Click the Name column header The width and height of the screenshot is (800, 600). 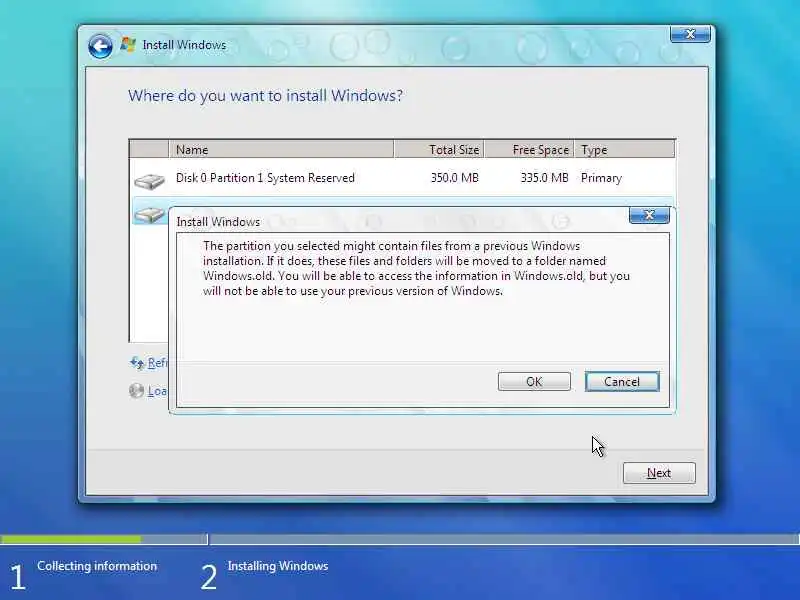click(281, 149)
